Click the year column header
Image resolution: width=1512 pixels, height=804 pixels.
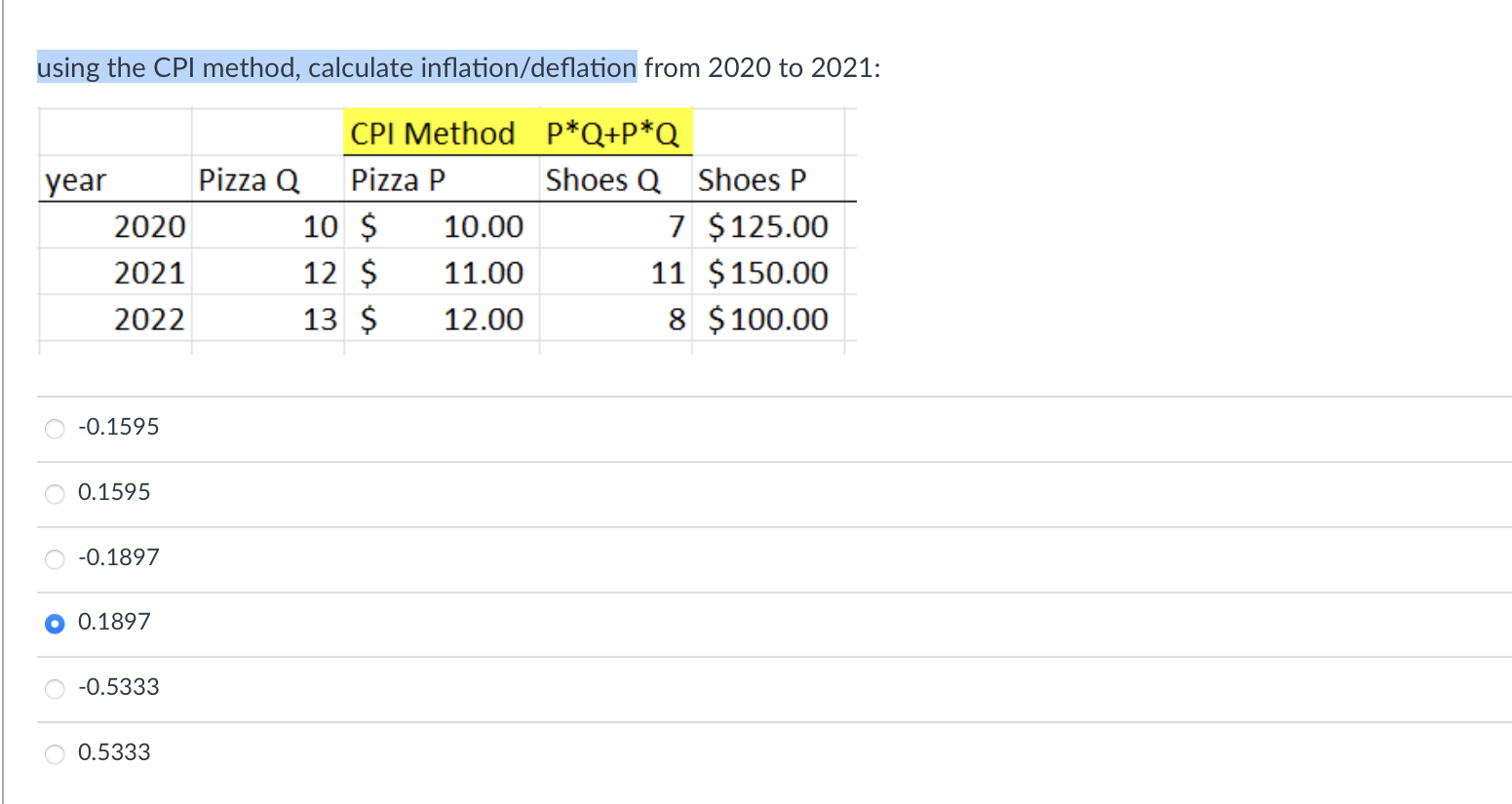(x=74, y=179)
